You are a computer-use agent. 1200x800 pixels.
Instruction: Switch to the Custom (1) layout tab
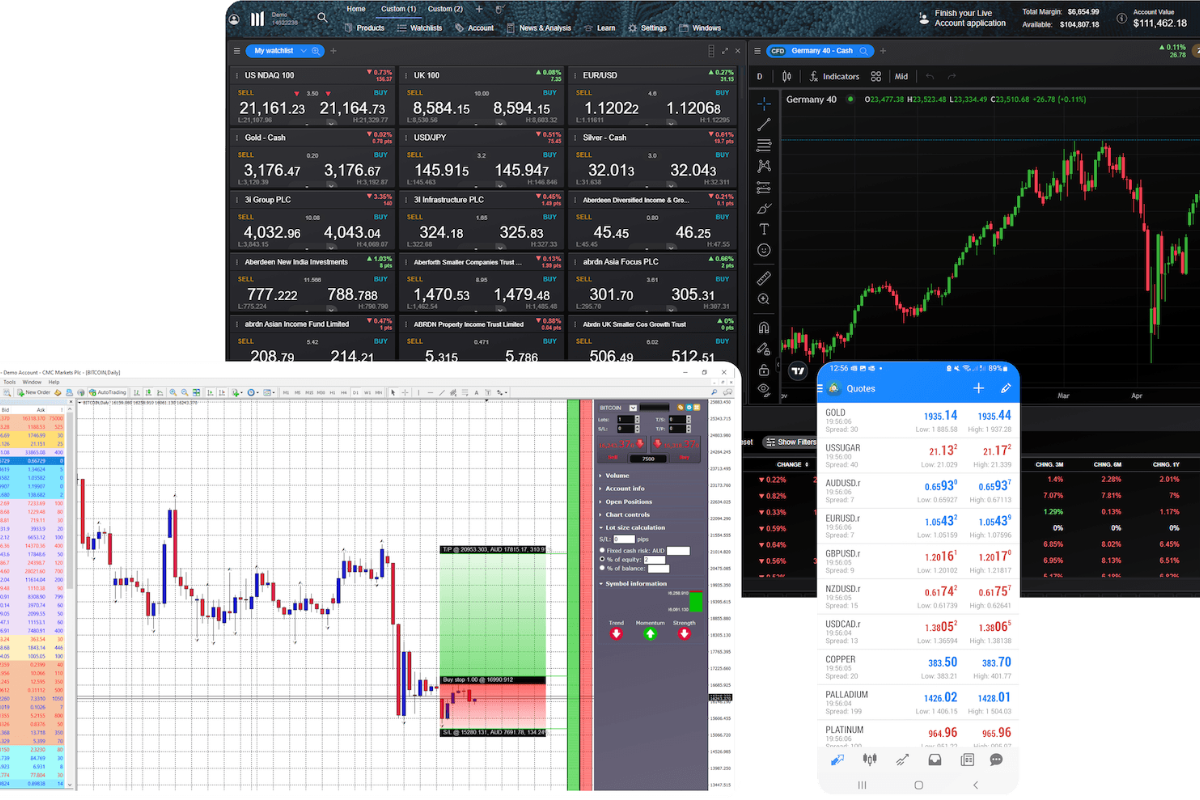click(x=398, y=9)
